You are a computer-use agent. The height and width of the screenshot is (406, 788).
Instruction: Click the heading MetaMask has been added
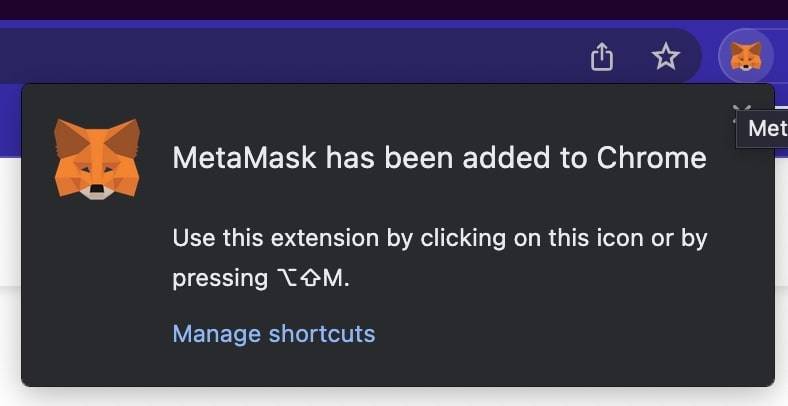coord(440,158)
